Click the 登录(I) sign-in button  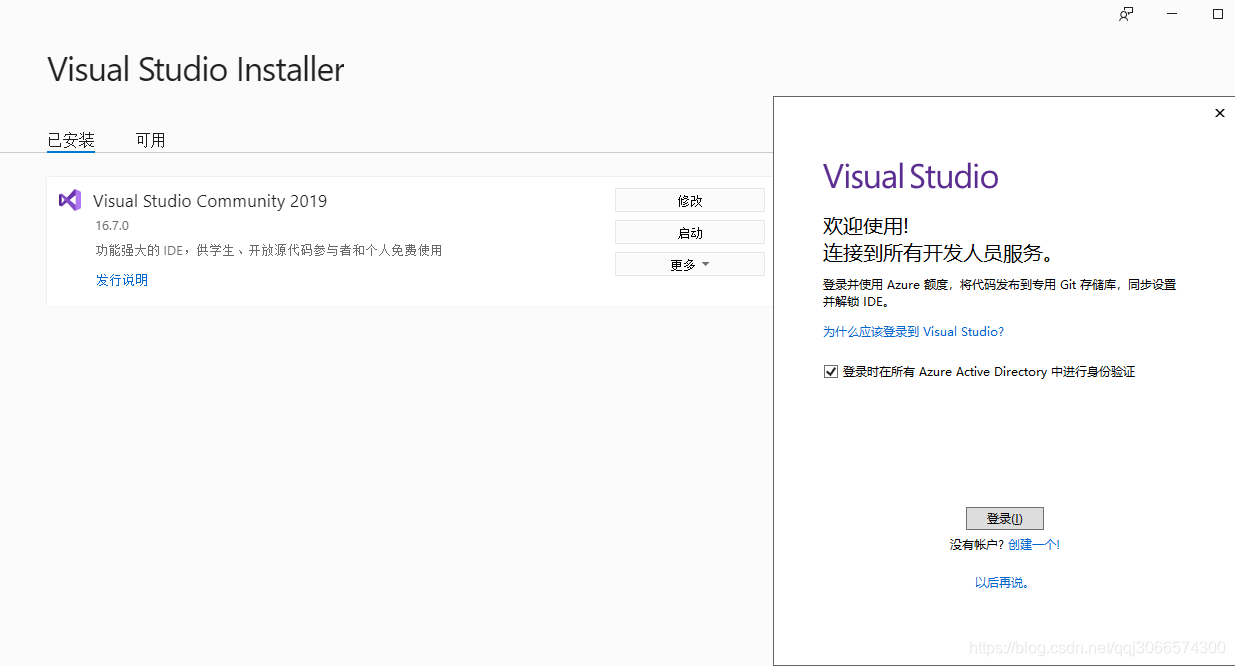pyautogui.click(x=1005, y=518)
